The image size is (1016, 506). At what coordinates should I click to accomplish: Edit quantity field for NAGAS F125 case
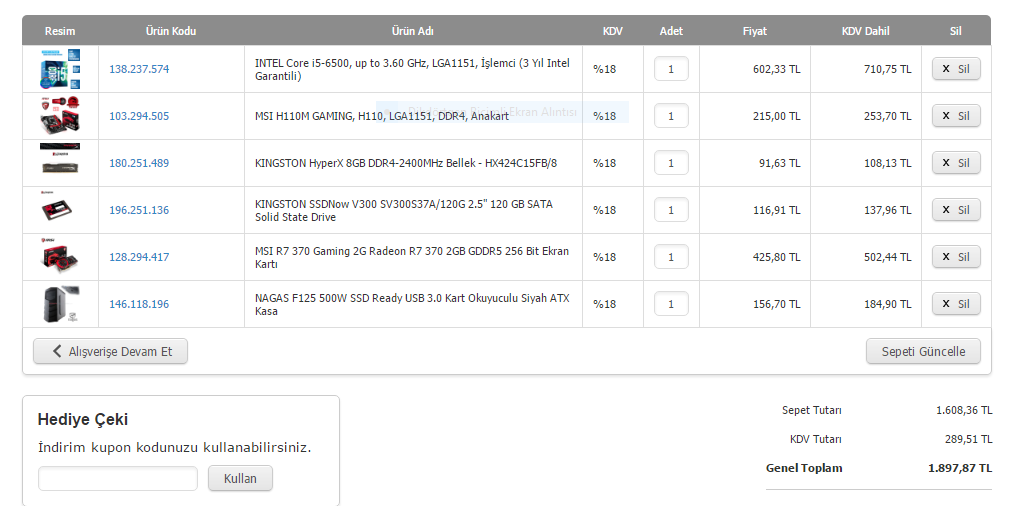click(x=671, y=304)
